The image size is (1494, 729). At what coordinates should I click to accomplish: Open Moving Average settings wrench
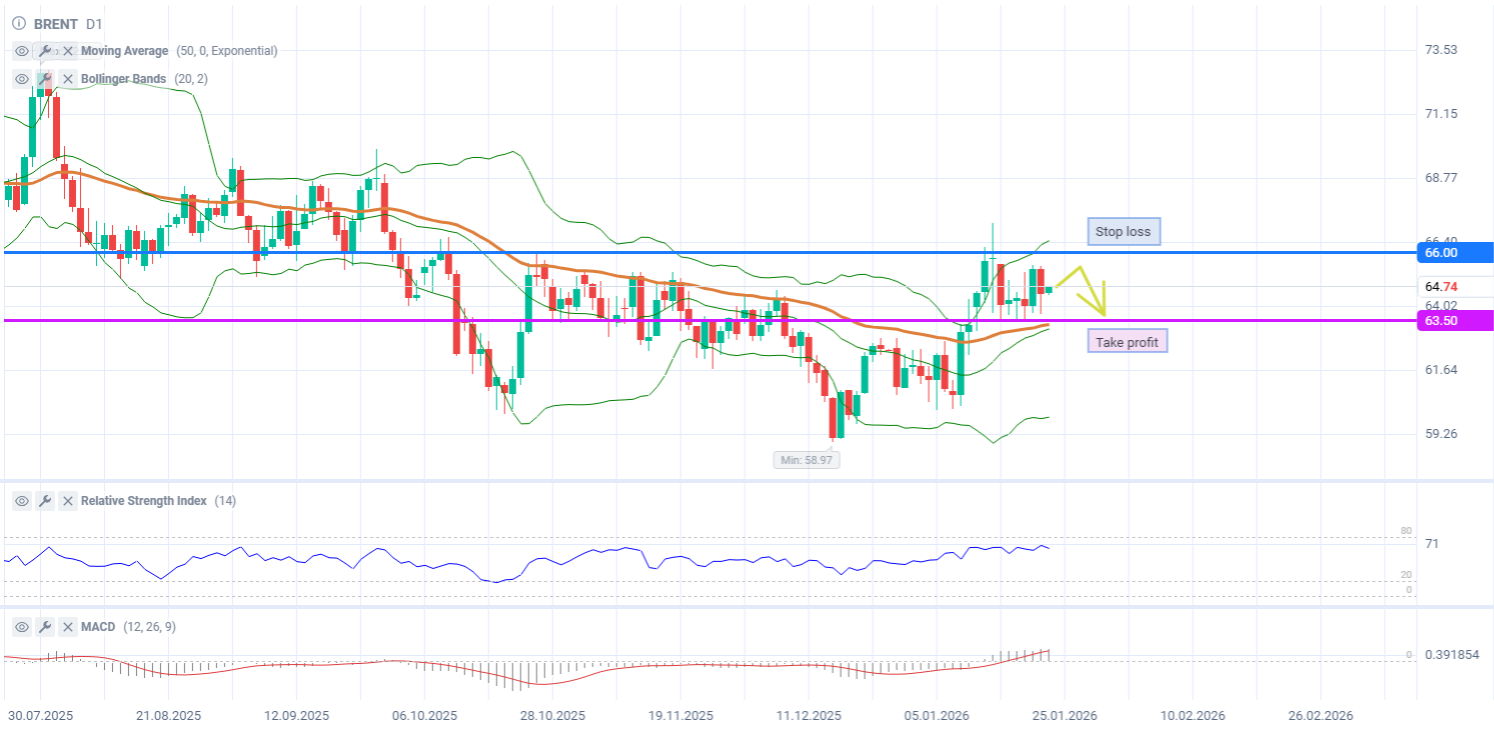[45, 51]
